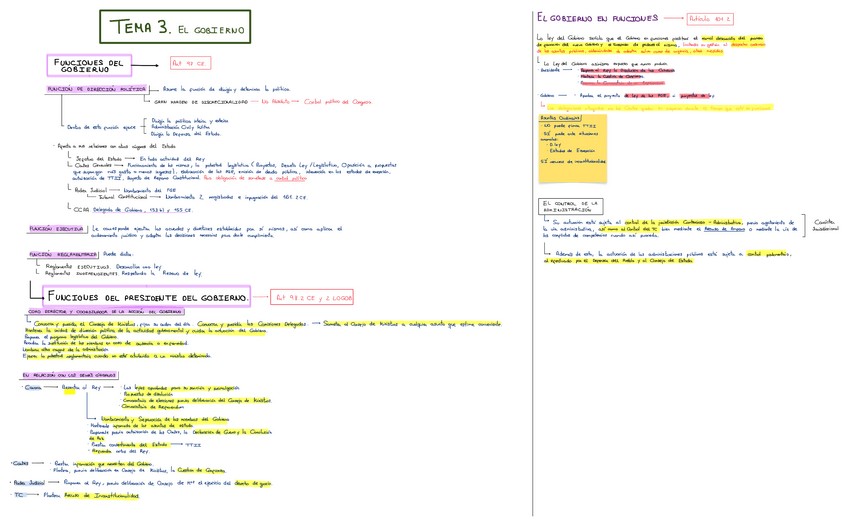Select 'Funciones del Presidente del Gobierno' heading
The image size is (848, 526).
(x=147, y=298)
